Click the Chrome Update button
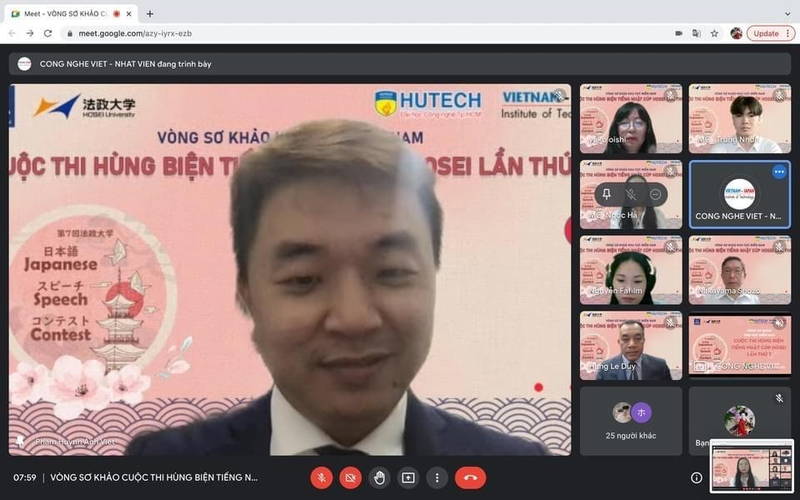Image resolution: width=800 pixels, height=500 pixels. [770, 33]
